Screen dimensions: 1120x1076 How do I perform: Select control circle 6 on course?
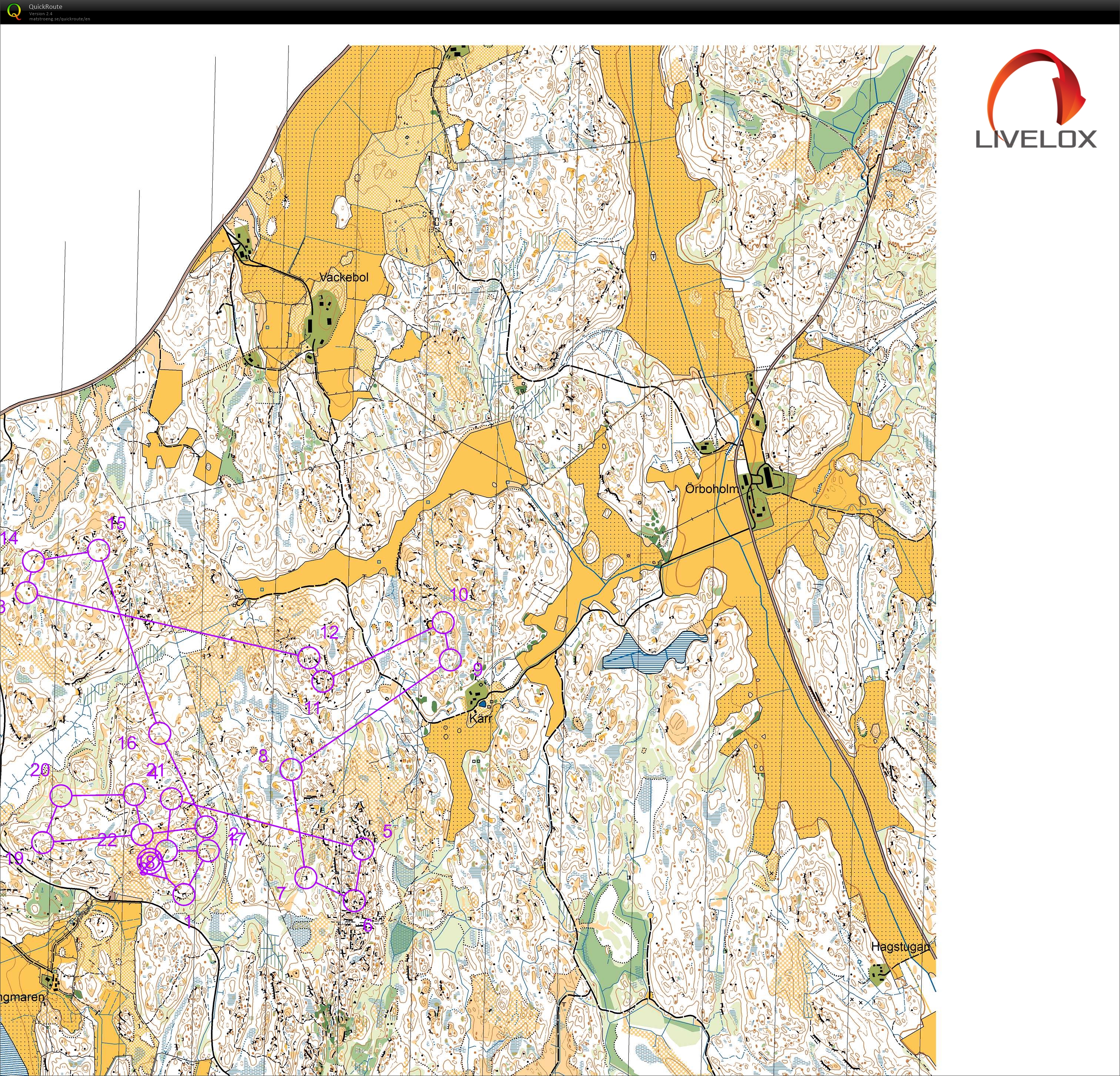pos(354,901)
